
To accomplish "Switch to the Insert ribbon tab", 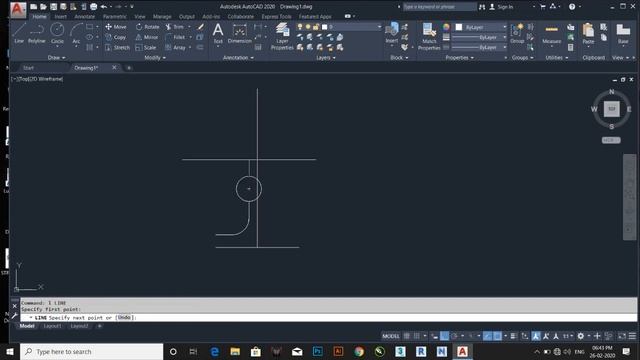I will 60,17.
